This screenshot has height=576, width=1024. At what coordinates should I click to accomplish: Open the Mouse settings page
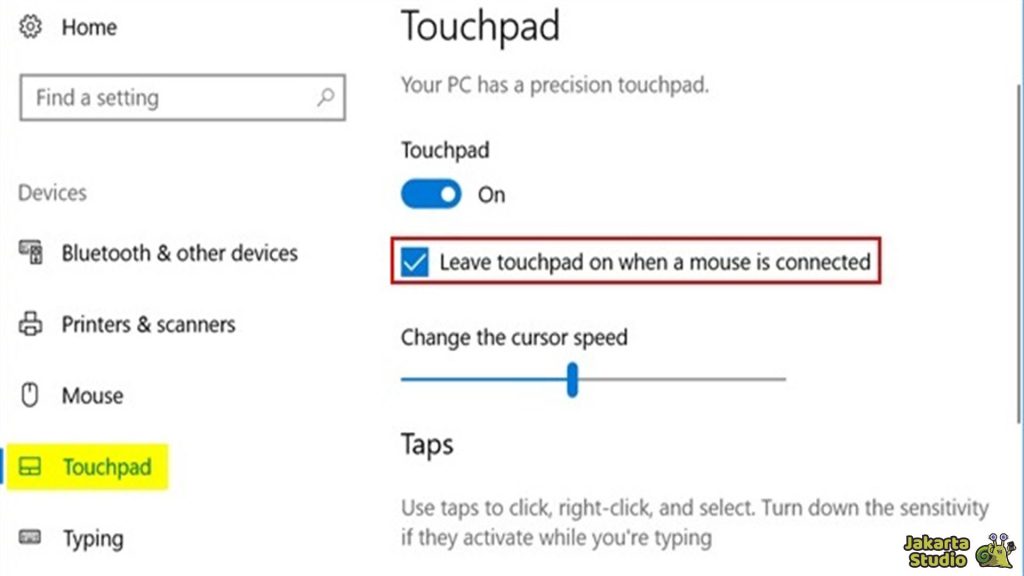tap(92, 395)
